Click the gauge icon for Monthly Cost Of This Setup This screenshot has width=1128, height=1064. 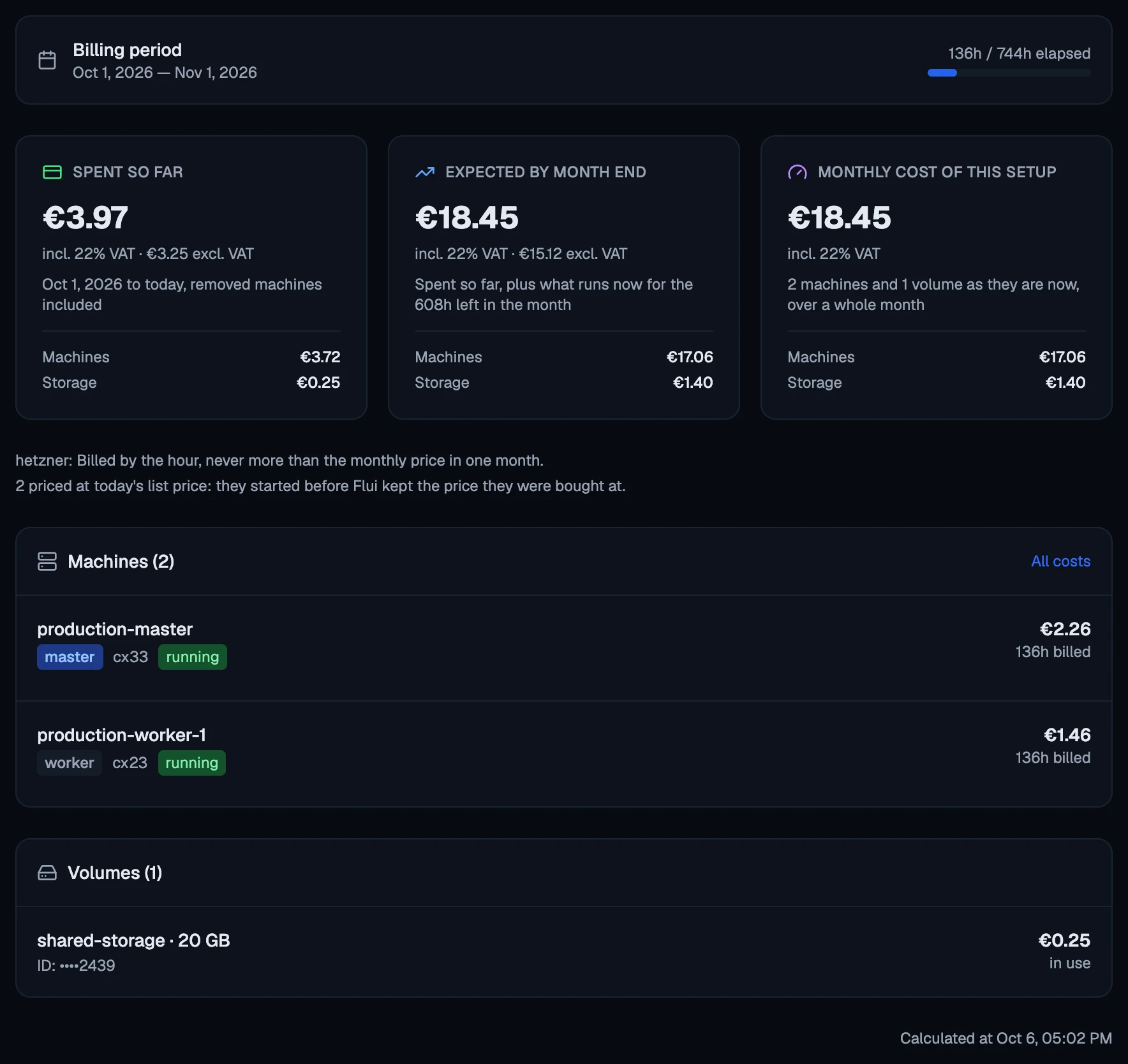(798, 172)
